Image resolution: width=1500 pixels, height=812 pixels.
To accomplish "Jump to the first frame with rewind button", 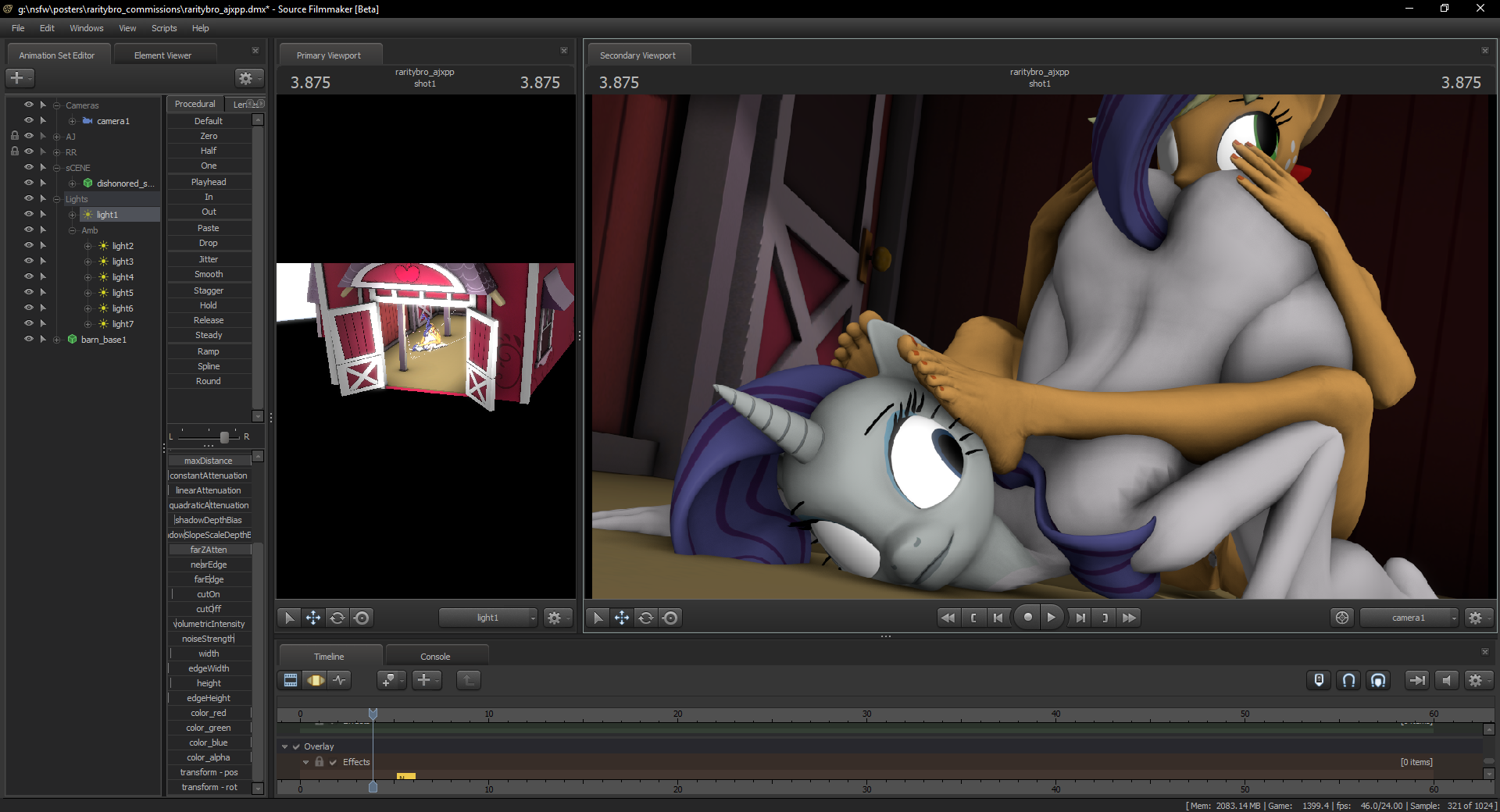I will [x=948, y=618].
